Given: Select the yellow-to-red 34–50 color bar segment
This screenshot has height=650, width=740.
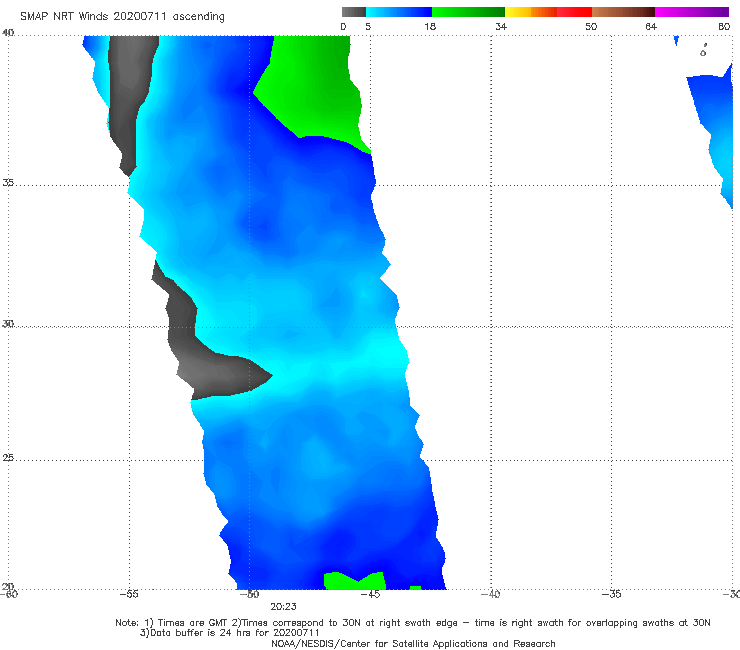Looking at the screenshot, I should point(548,12).
